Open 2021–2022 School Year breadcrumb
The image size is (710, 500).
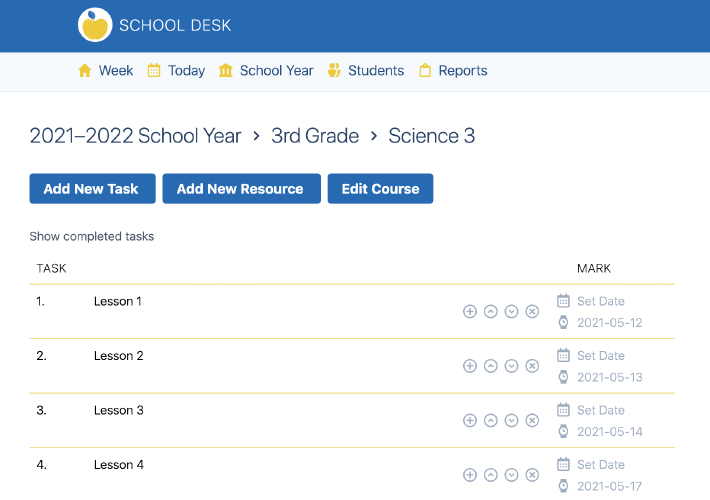point(135,136)
